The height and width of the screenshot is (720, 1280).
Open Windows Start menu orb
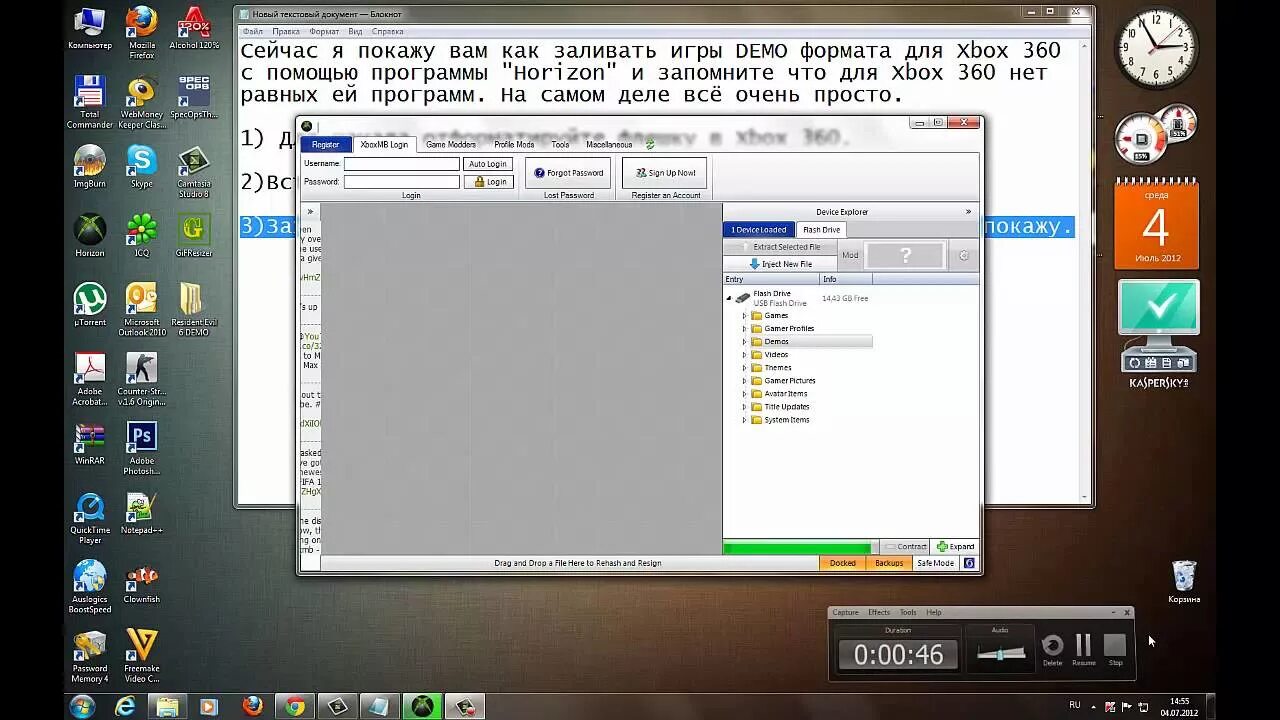tap(82, 706)
